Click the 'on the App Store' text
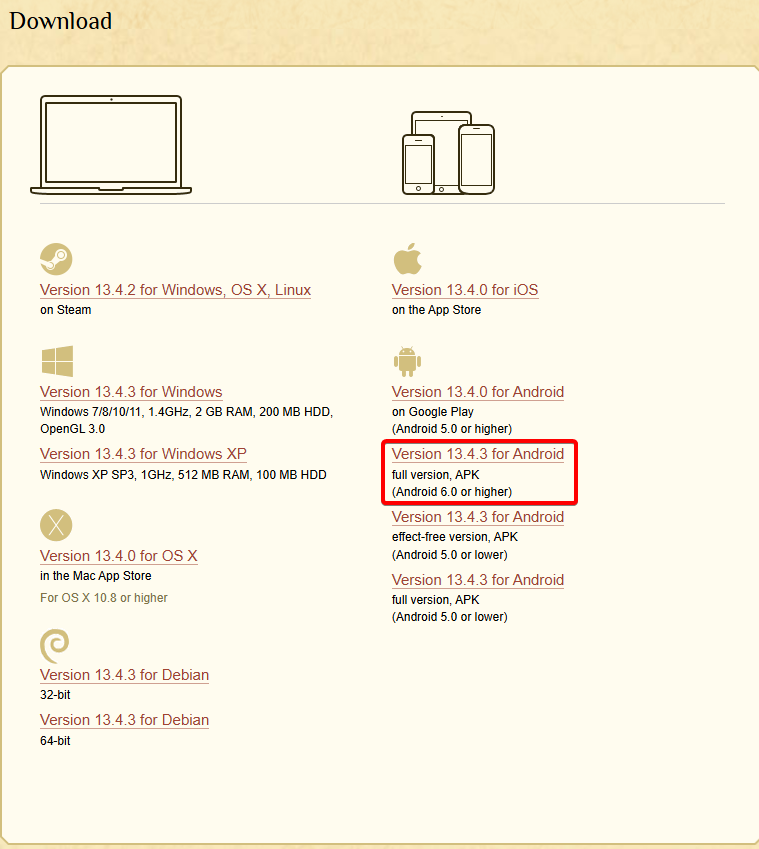Screen dimensions: 759x849 pos(436,310)
